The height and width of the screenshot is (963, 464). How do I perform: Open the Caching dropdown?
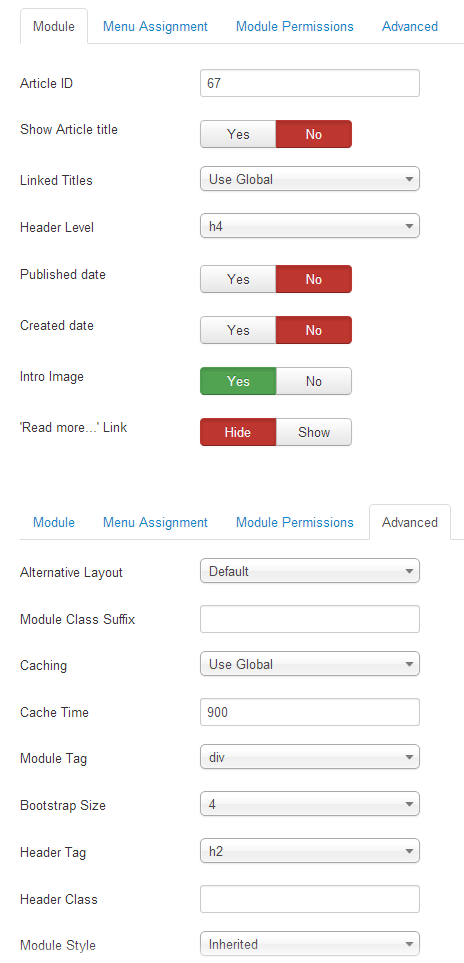point(310,664)
